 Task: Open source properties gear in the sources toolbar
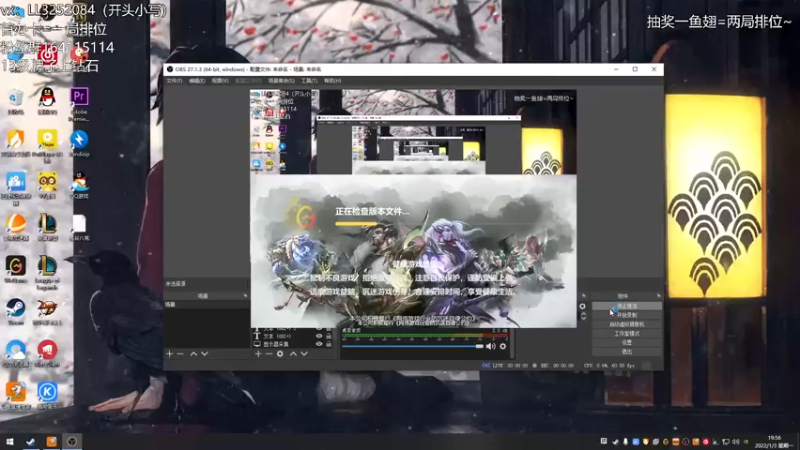point(280,354)
